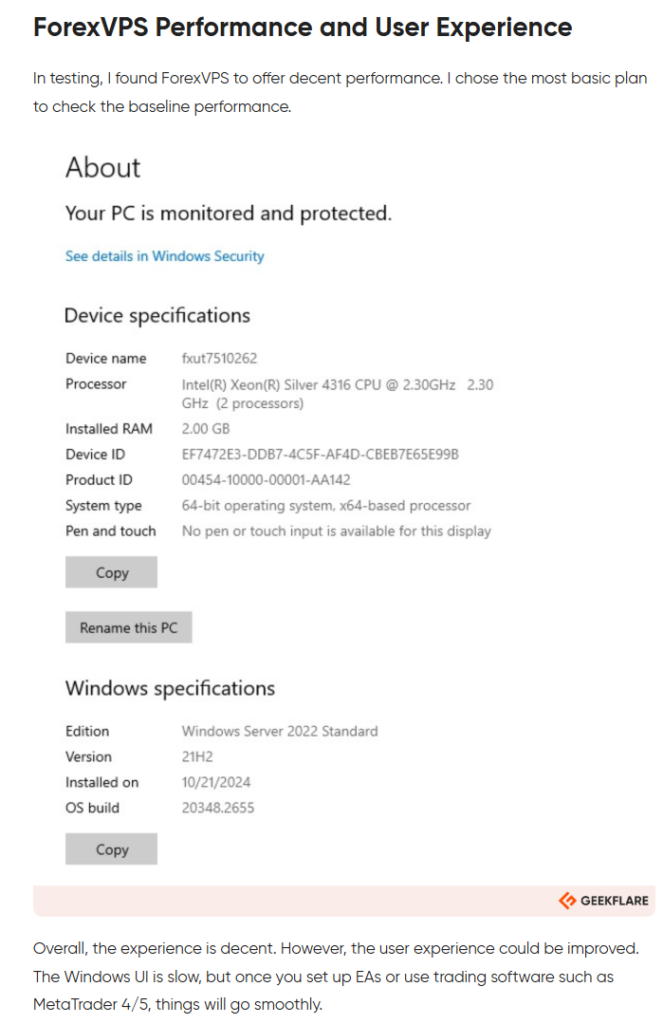The height and width of the screenshot is (1024, 663).
Task: Click the Geekflare orange logo icon
Action: 567,900
